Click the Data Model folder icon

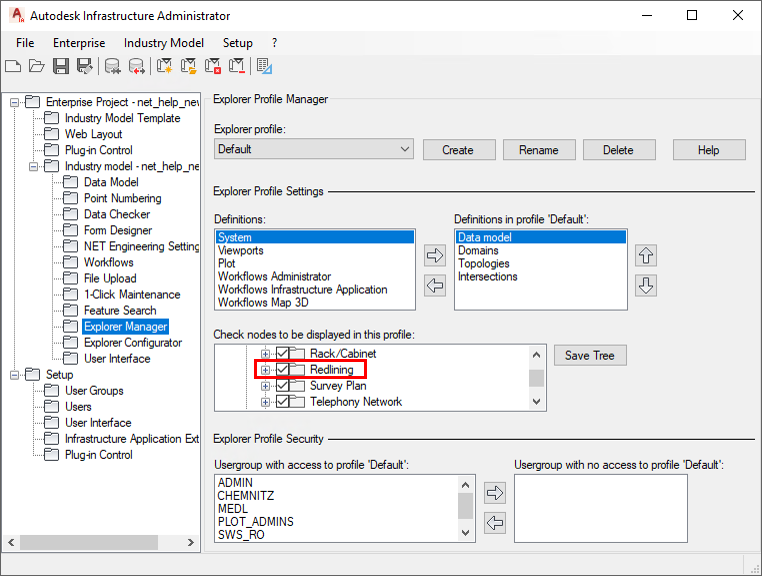70,182
